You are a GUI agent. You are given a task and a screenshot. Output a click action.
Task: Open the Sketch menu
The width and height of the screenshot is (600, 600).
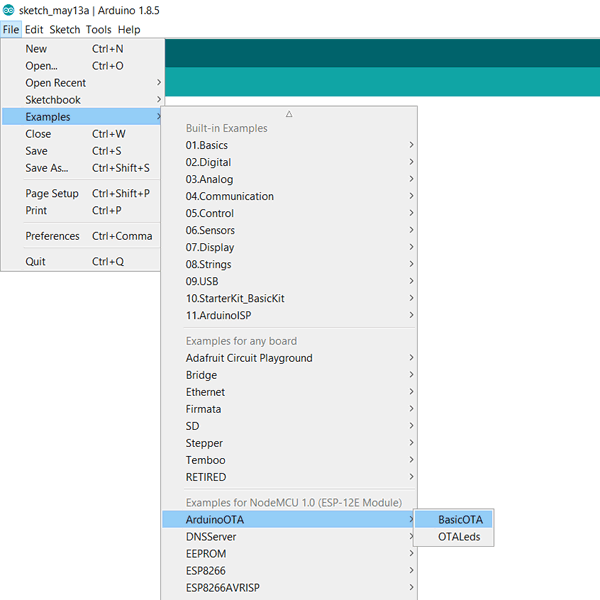65,30
